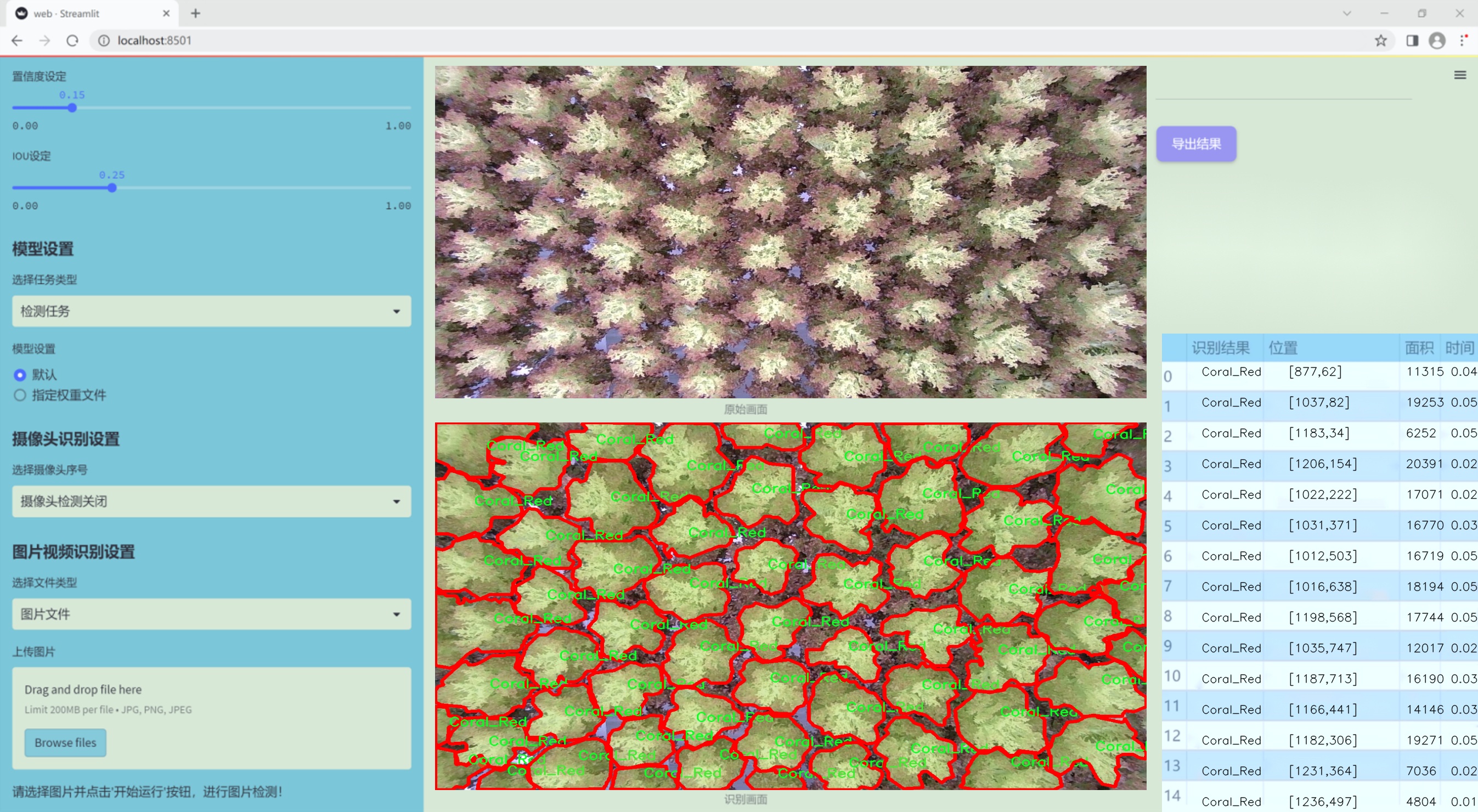Click the site info icon beside URL
1478x812 pixels.
tap(104, 41)
